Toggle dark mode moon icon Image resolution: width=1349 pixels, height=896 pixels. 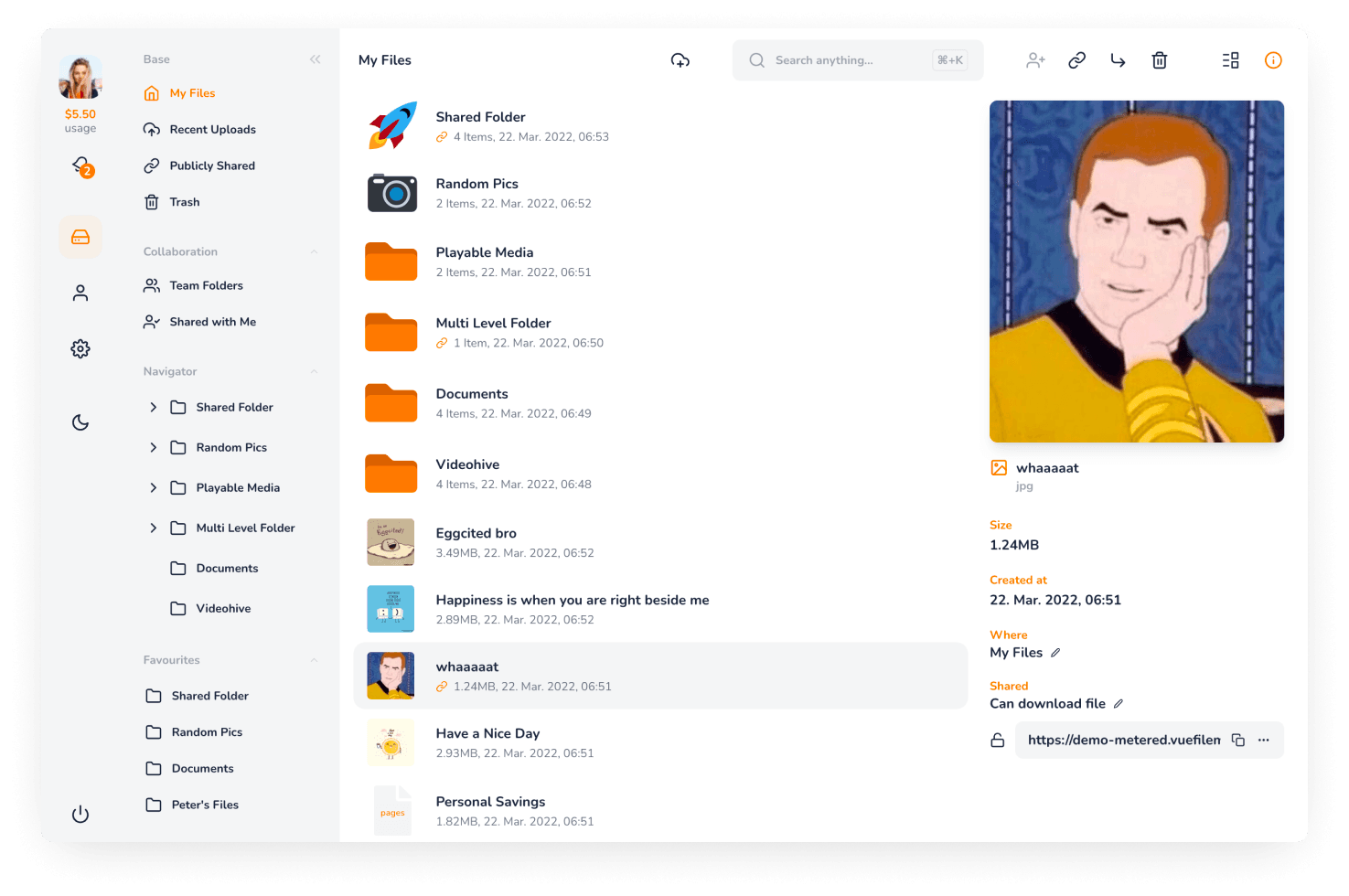point(80,422)
